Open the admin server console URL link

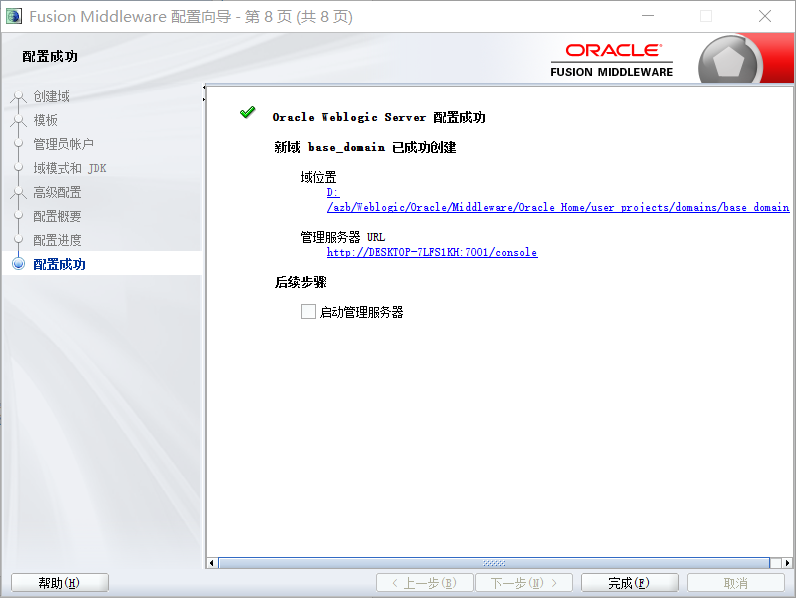(x=432, y=252)
